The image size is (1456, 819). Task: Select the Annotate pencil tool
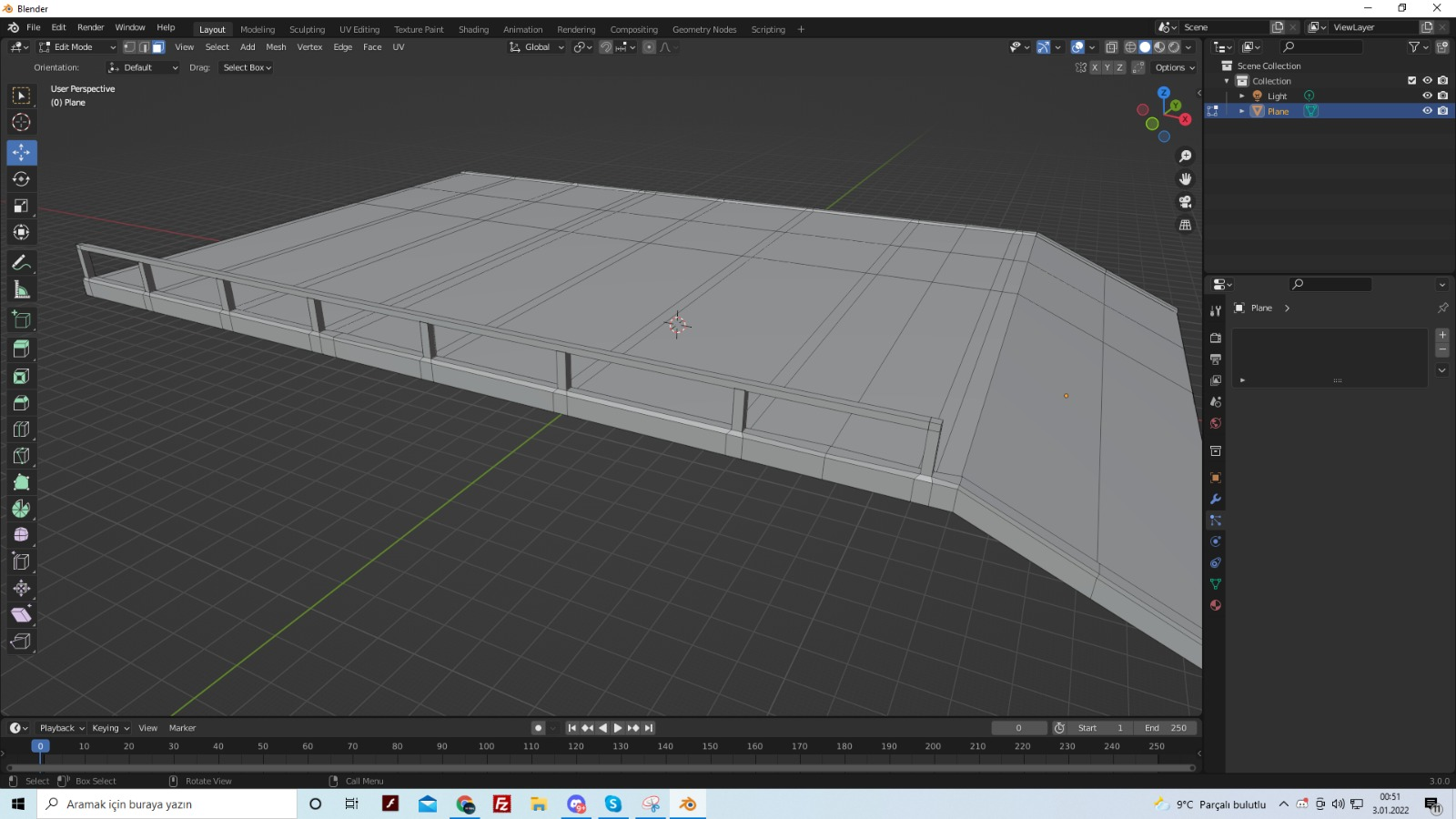21,263
